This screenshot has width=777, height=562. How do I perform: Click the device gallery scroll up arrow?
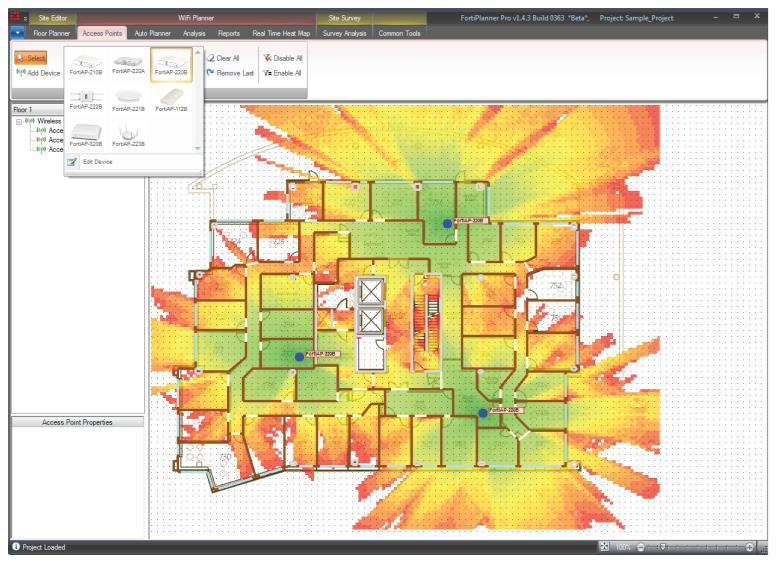point(198,53)
